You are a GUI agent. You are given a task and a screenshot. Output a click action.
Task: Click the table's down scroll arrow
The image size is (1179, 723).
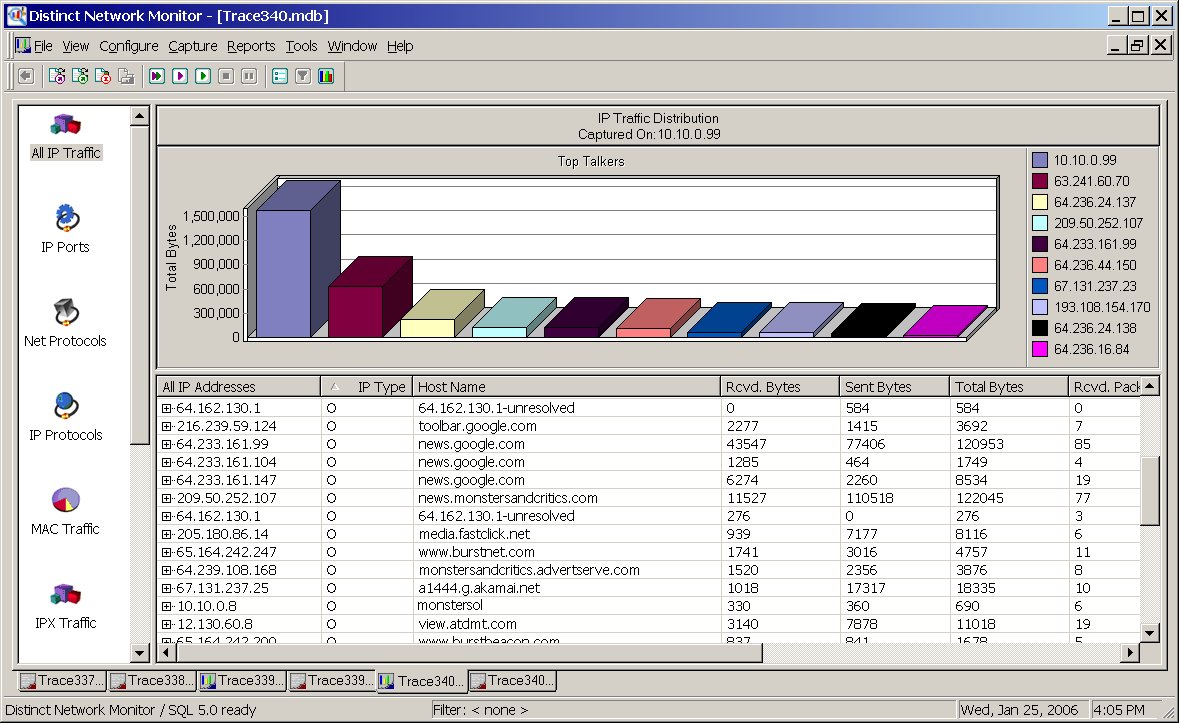click(x=1149, y=632)
